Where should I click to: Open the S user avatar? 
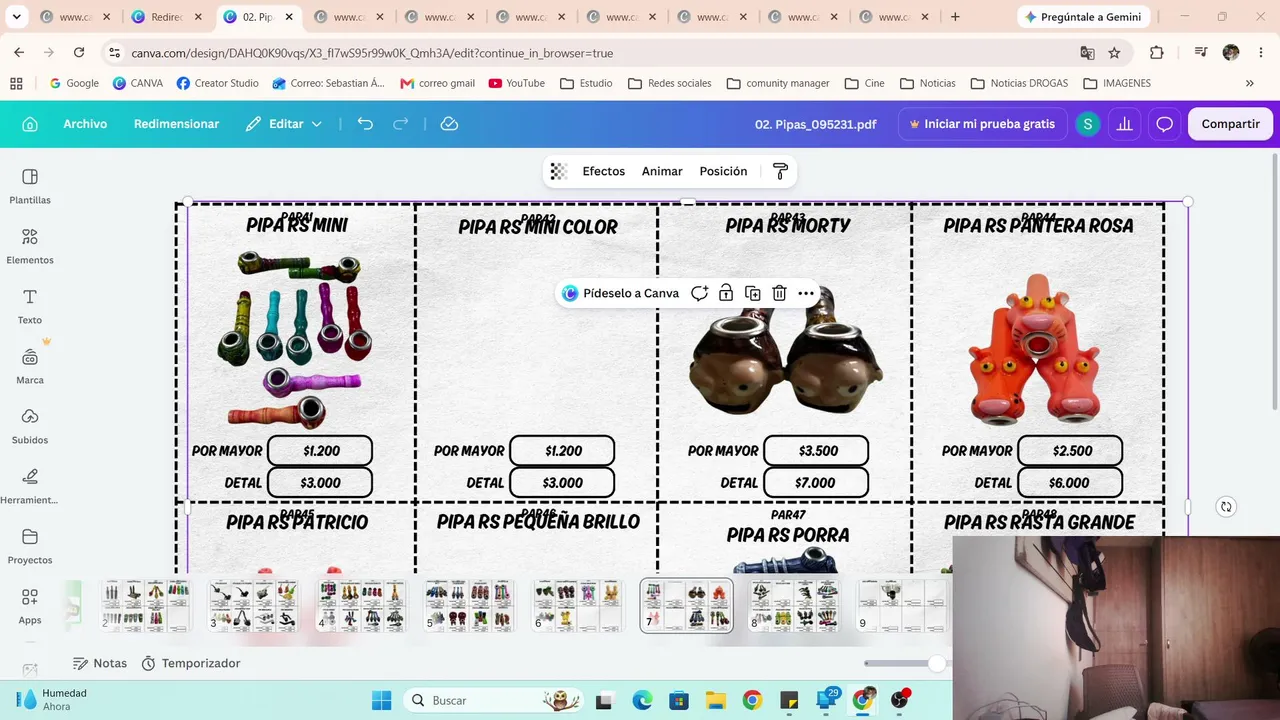click(1087, 124)
